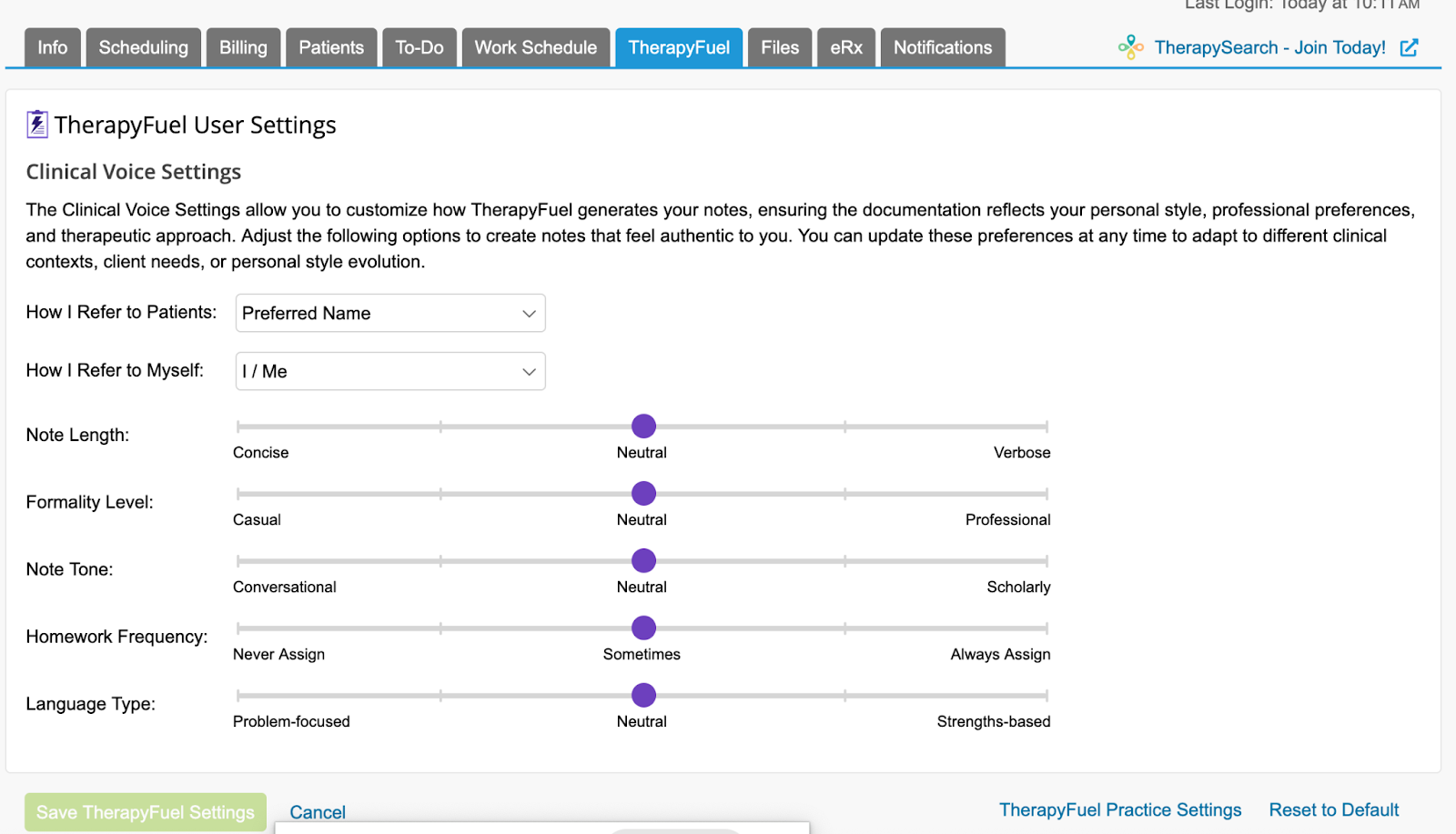The height and width of the screenshot is (834, 1456).
Task: Click the Homework Frequency slider handle
Action: 643,628
